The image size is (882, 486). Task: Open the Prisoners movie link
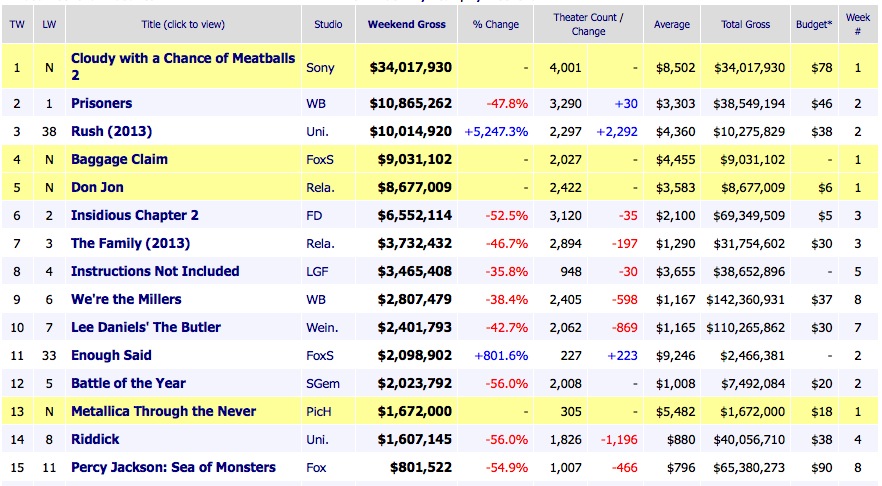[x=101, y=103]
